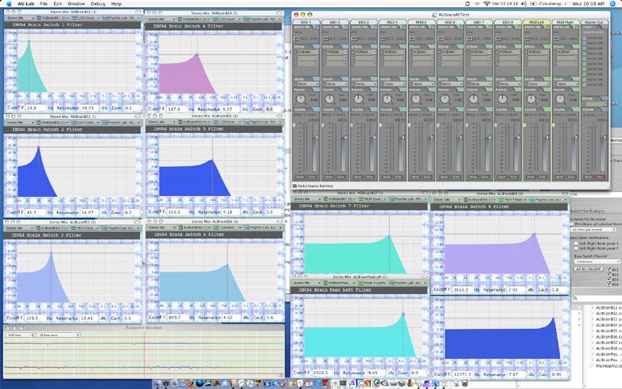Bypass the first effect on the MIDI 1 channel
The image size is (622, 389).
[295, 52]
